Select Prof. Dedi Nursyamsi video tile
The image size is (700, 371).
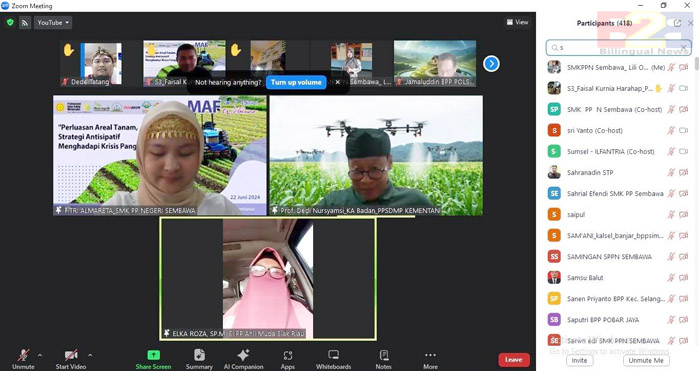click(376, 155)
